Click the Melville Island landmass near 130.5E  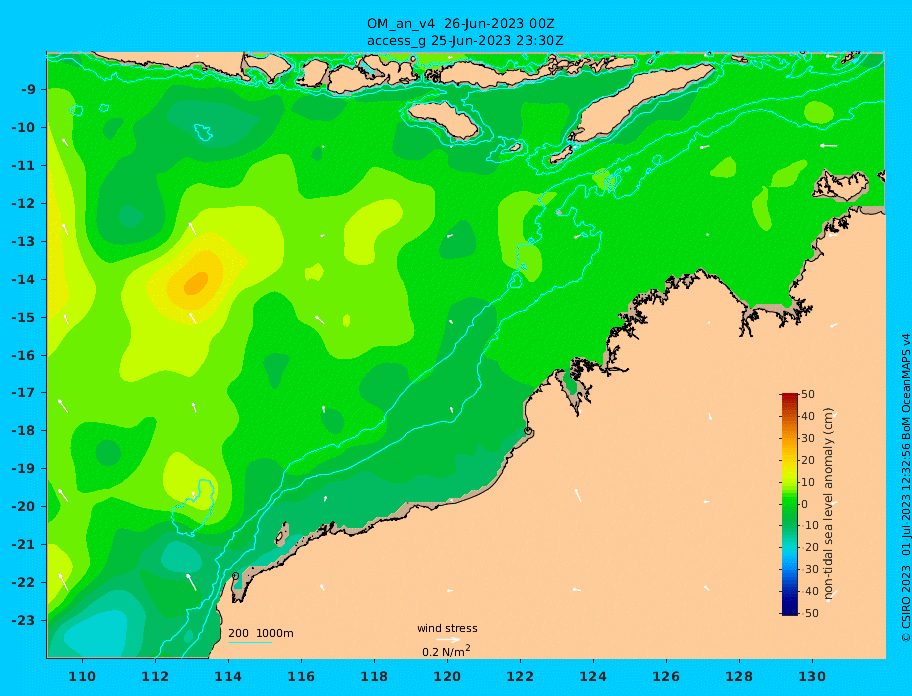[x=840, y=185]
